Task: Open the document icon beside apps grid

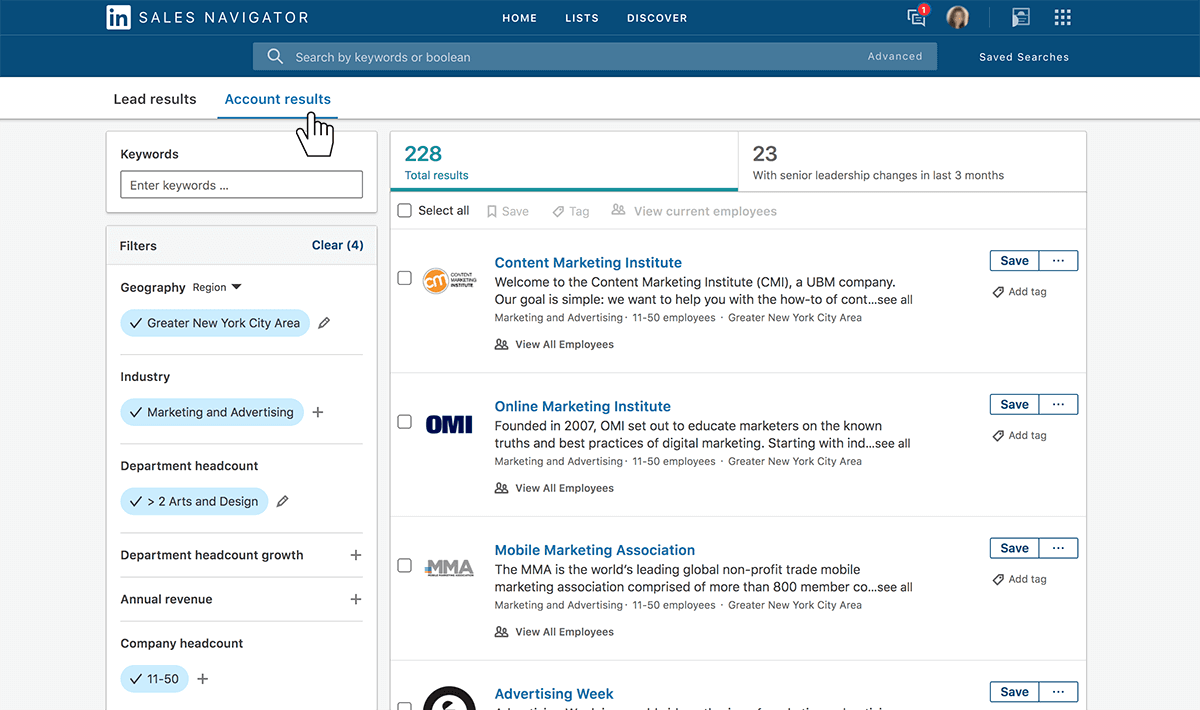Action: 1020,17
